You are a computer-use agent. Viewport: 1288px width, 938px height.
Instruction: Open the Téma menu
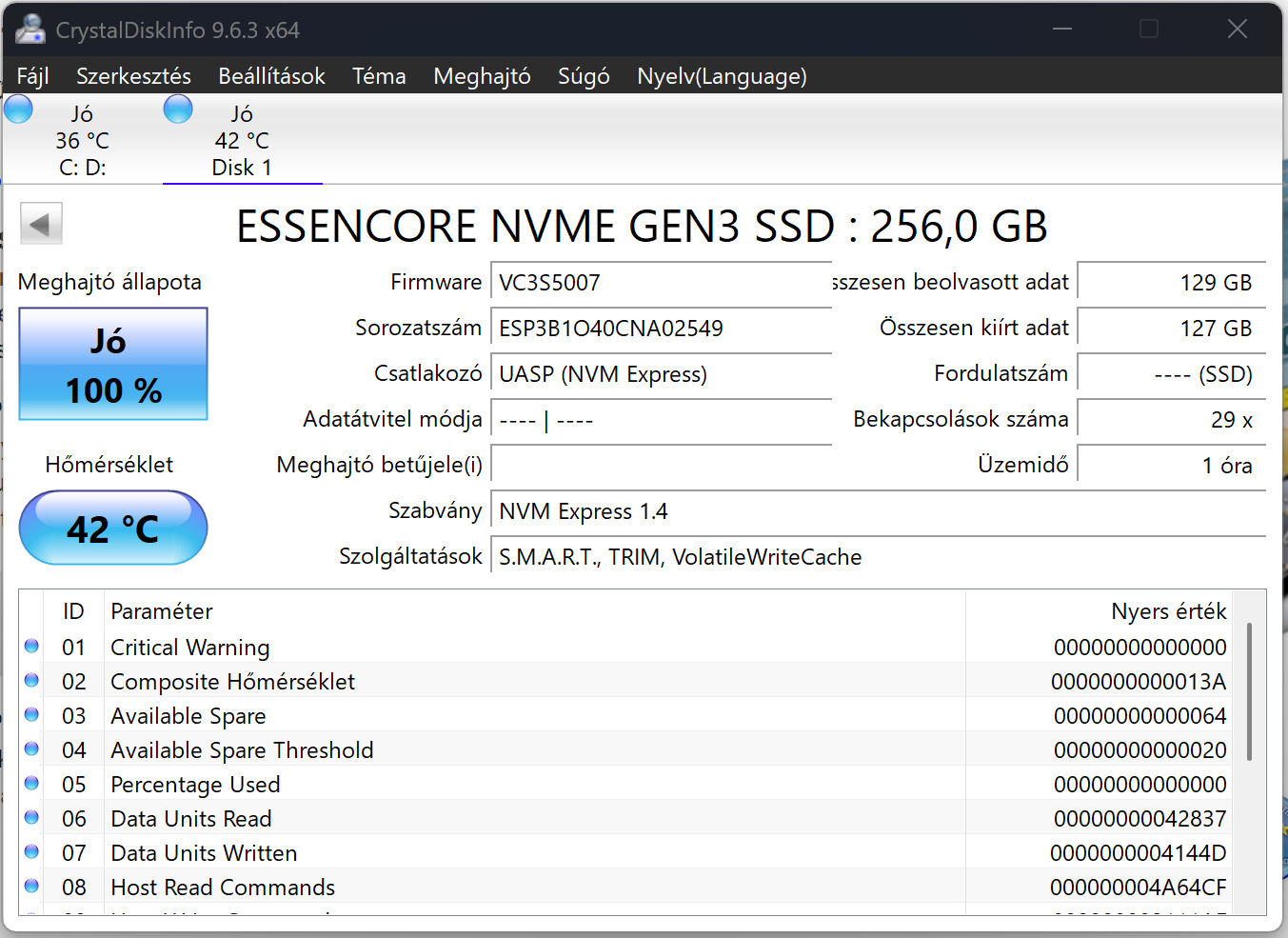pos(379,76)
